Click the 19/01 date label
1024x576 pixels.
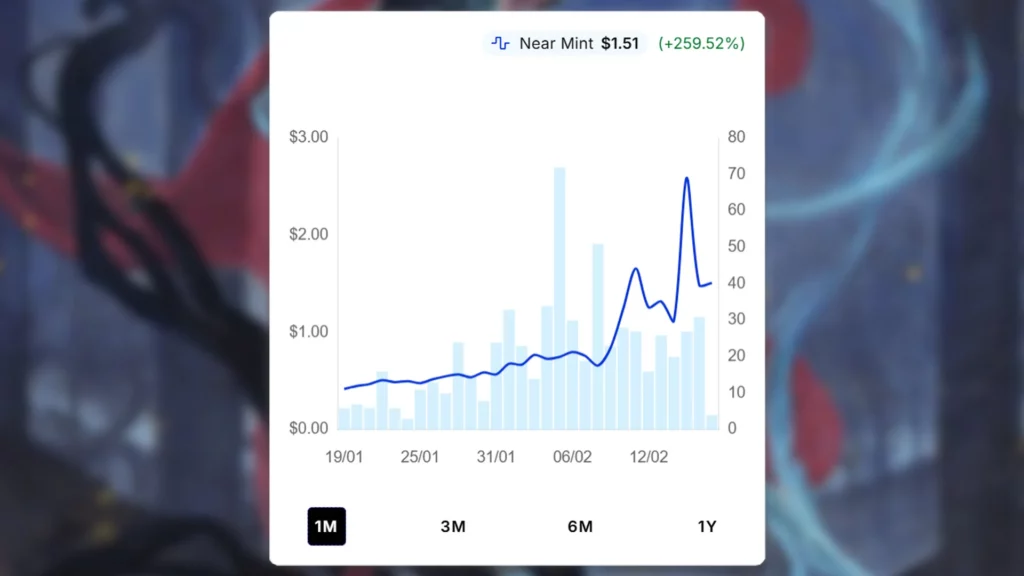(x=345, y=455)
